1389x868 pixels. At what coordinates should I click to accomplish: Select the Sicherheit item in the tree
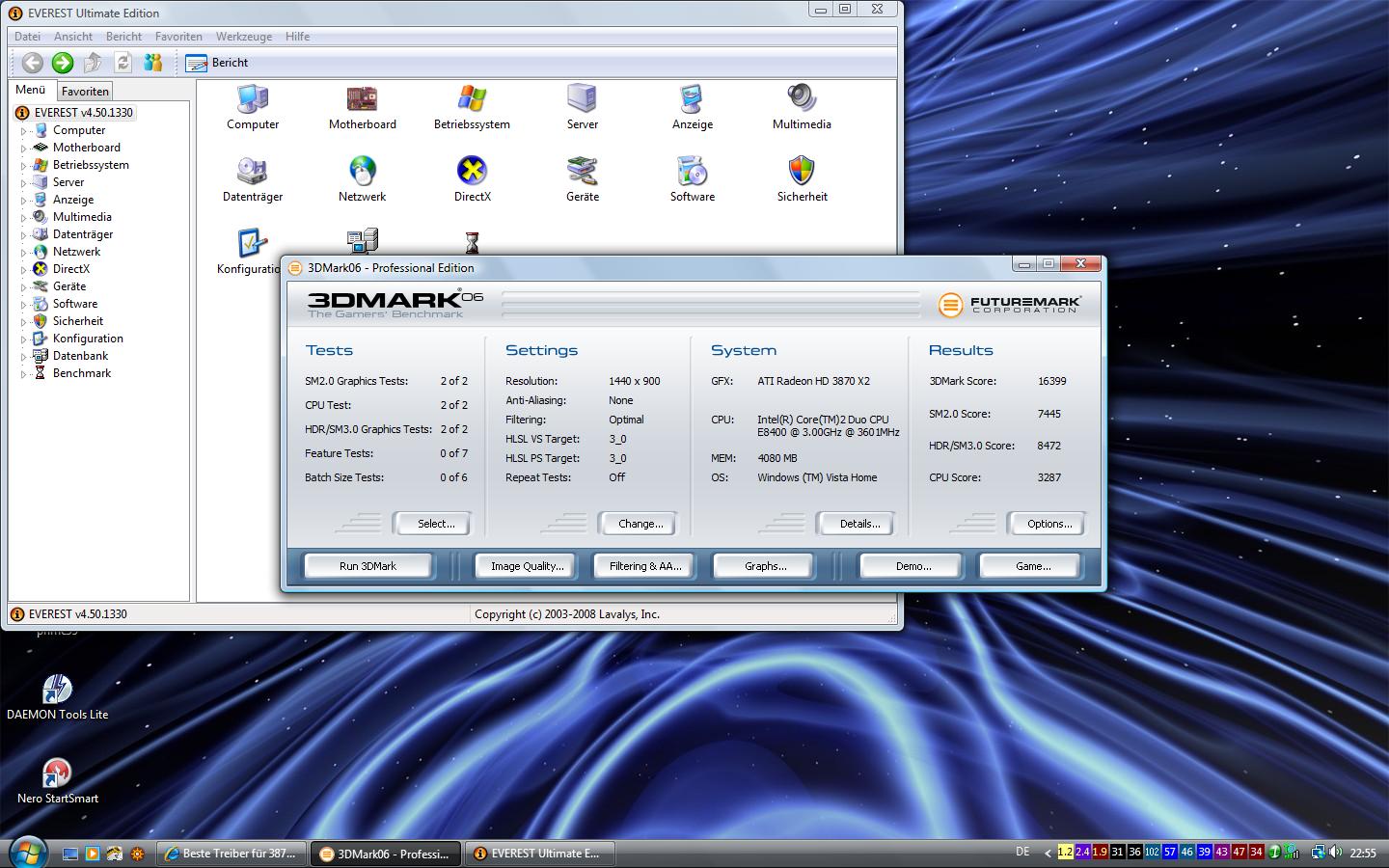(77, 321)
